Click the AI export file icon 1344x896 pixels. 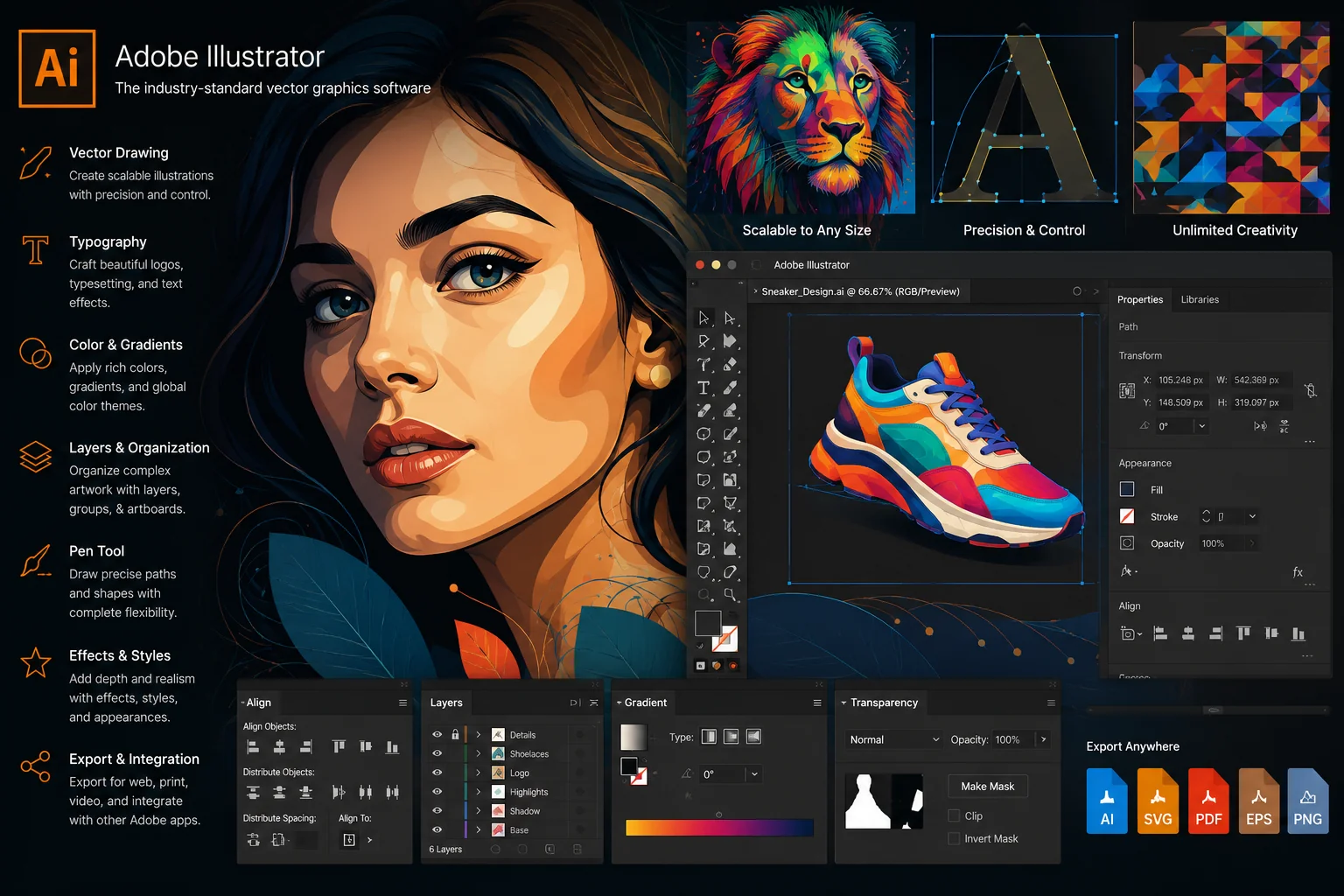[1107, 801]
